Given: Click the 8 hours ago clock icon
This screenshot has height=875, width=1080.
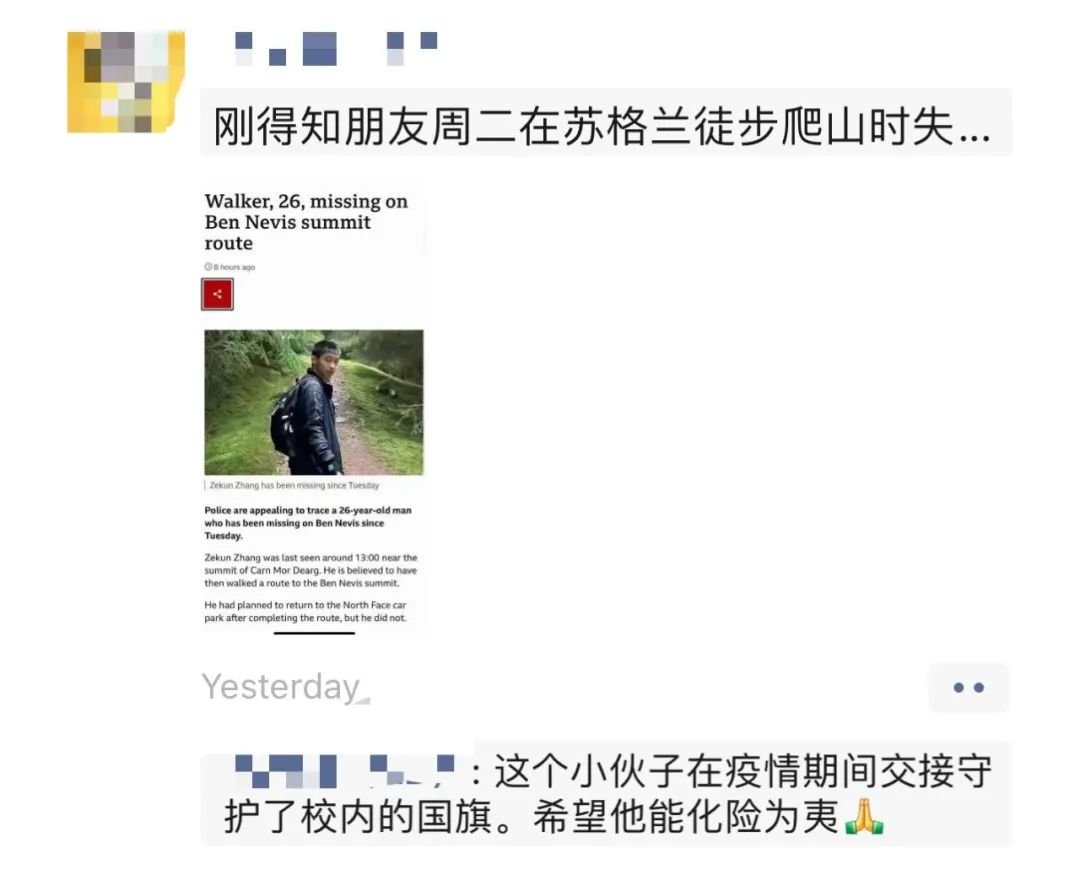Looking at the screenshot, I should [208, 267].
